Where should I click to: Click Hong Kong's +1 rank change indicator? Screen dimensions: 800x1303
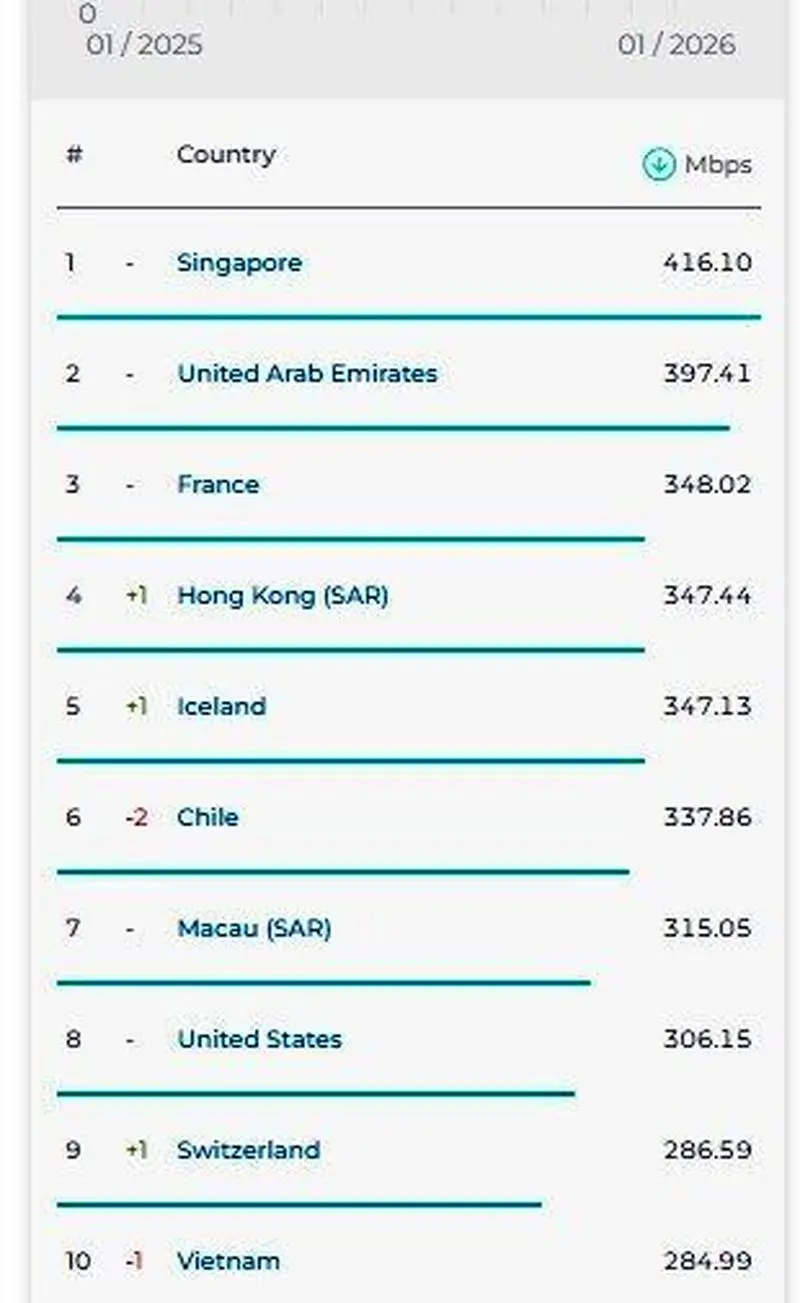[x=137, y=596]
